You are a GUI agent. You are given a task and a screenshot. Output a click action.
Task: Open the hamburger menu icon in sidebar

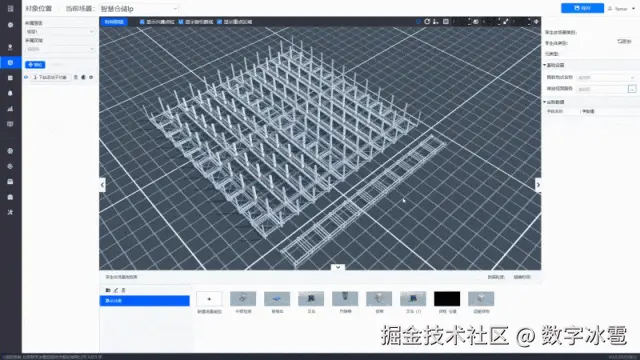point(10,8)
